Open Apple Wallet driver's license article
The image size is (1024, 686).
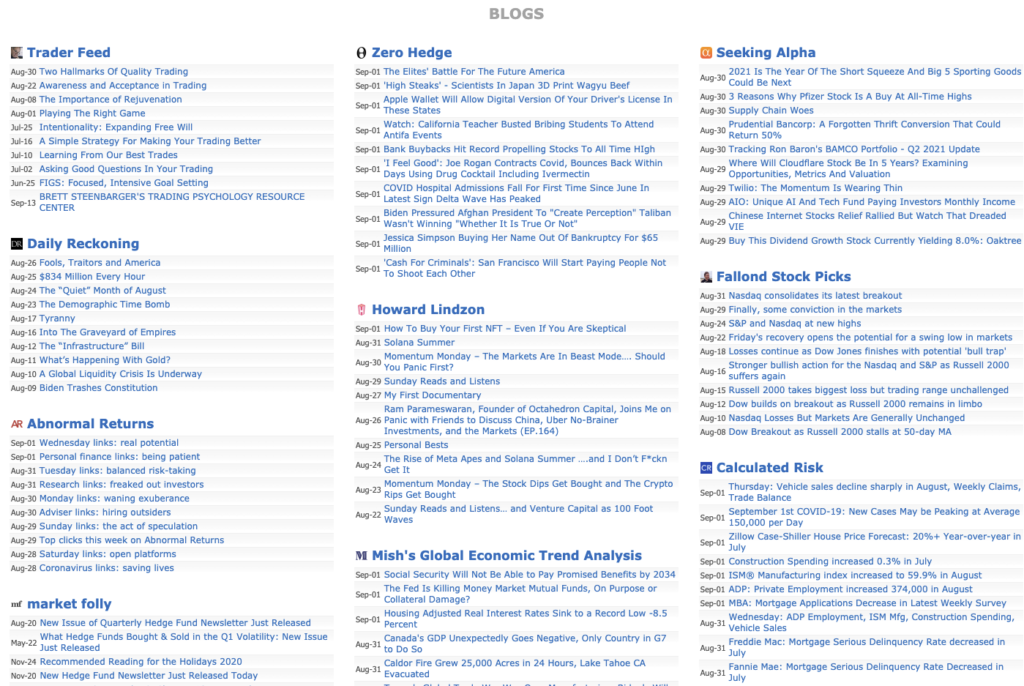click(x=528, y=105)
